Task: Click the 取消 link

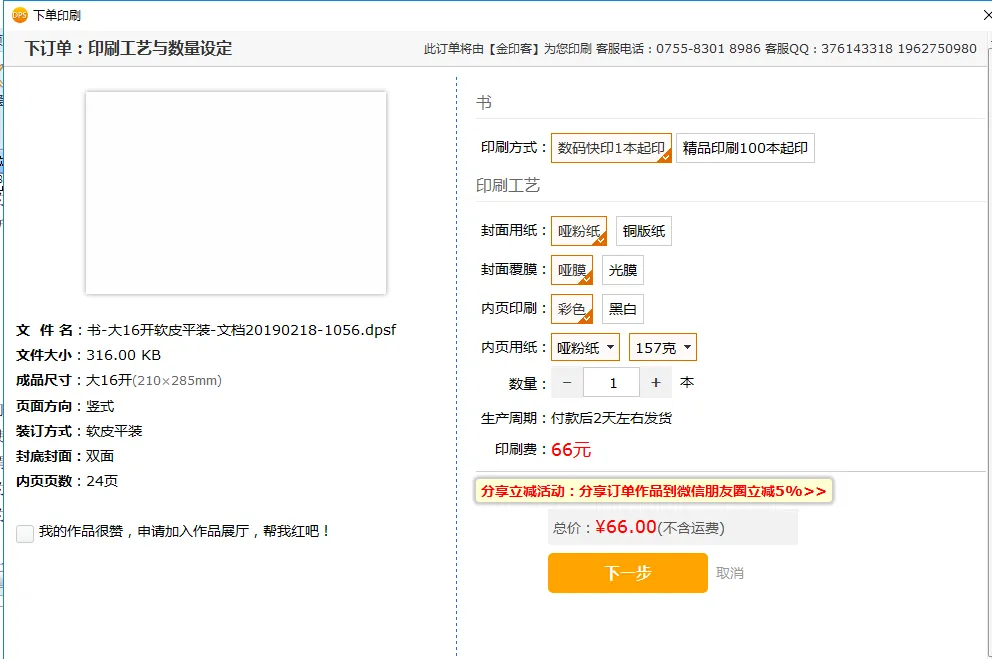Action: click(x=729, y=573)
